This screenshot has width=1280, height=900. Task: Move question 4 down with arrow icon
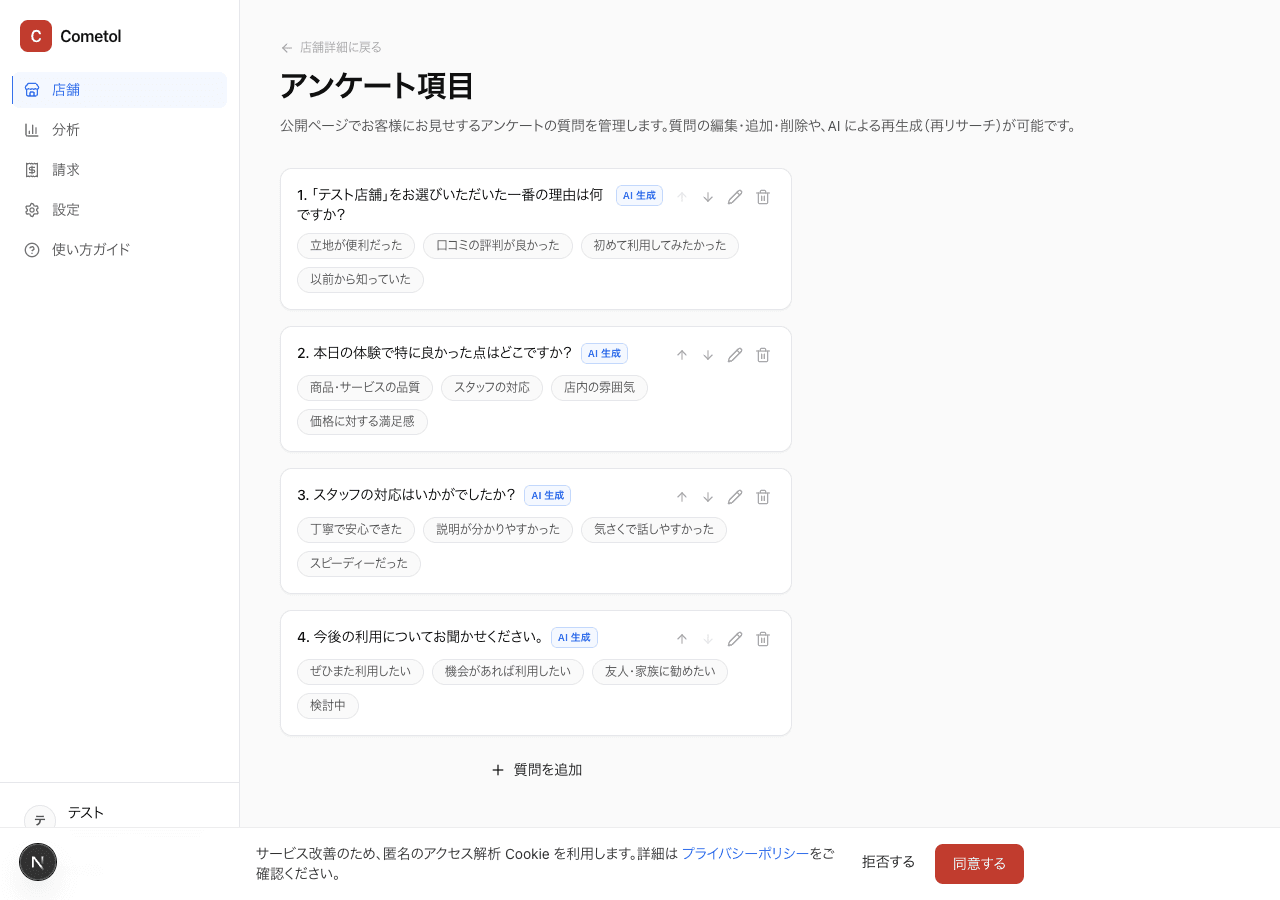click(x=708, y=639)
